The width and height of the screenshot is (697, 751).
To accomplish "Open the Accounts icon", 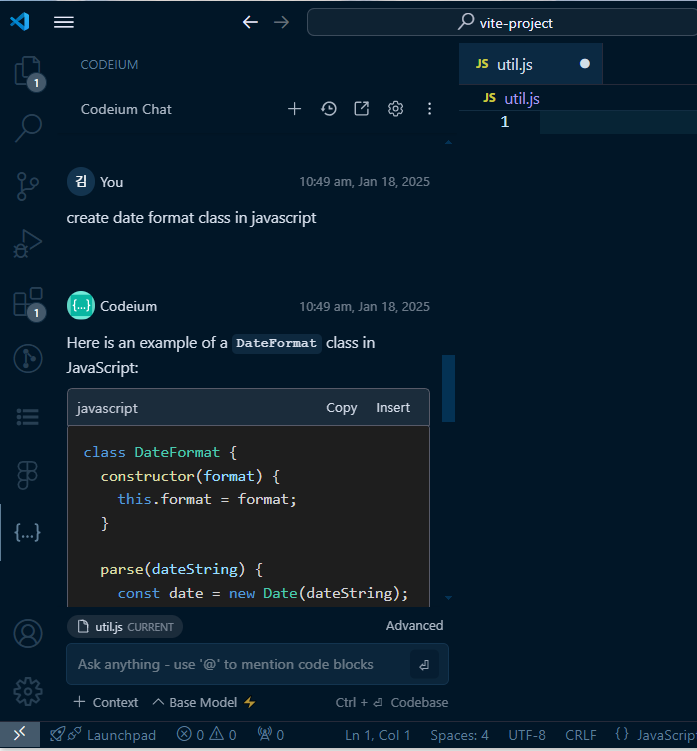I will point(28,633).
